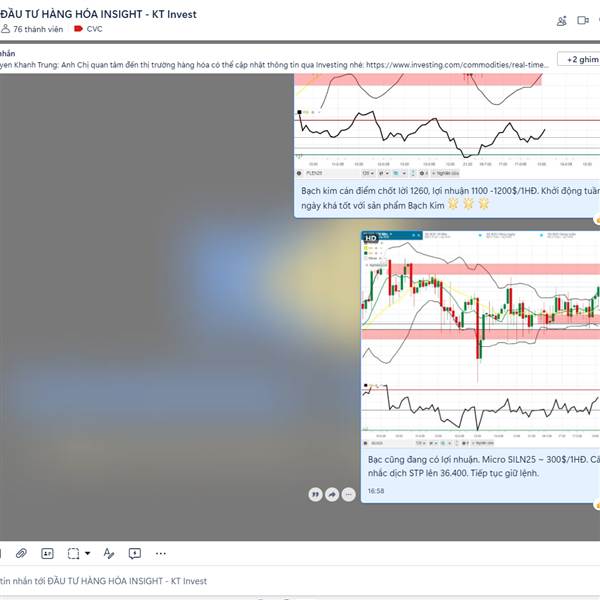Expand the screenshot options dropdown arrow
Image resolution: width=600 pixels, height=600 pixels.
pyautogui.click(x=87, y=553)
